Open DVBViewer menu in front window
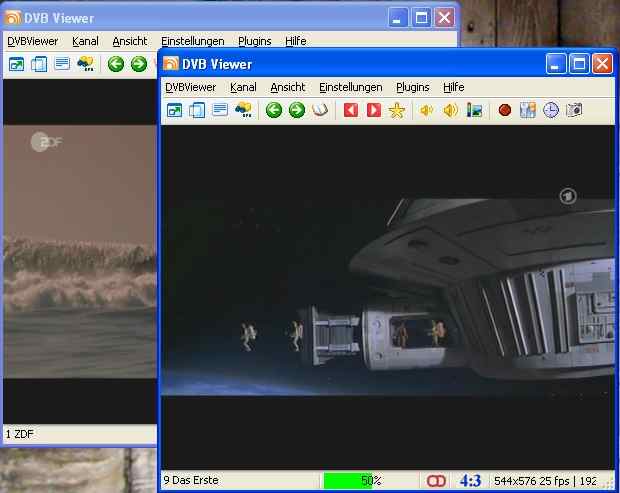This screenshot has width=620, height=493. 191,87
